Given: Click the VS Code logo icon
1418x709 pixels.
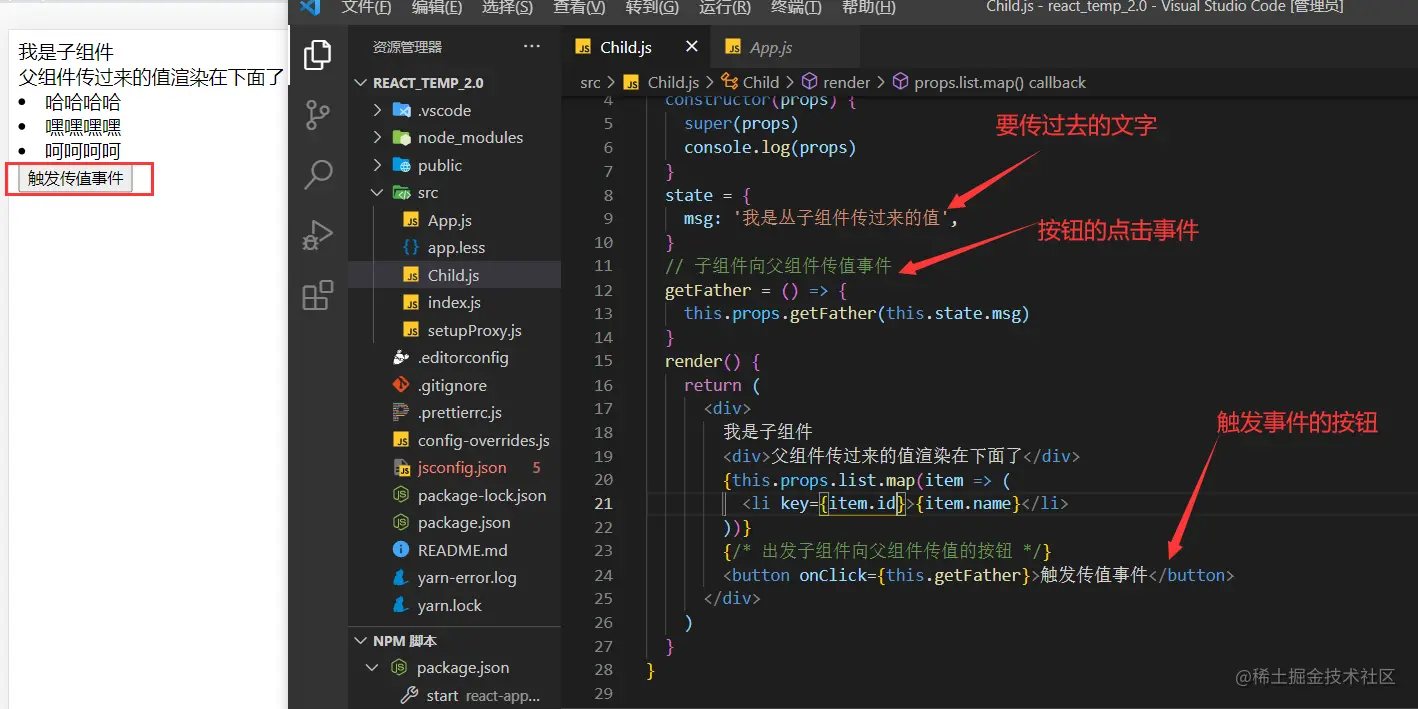Looking at the screenshot, I should (x=310, y=7).
